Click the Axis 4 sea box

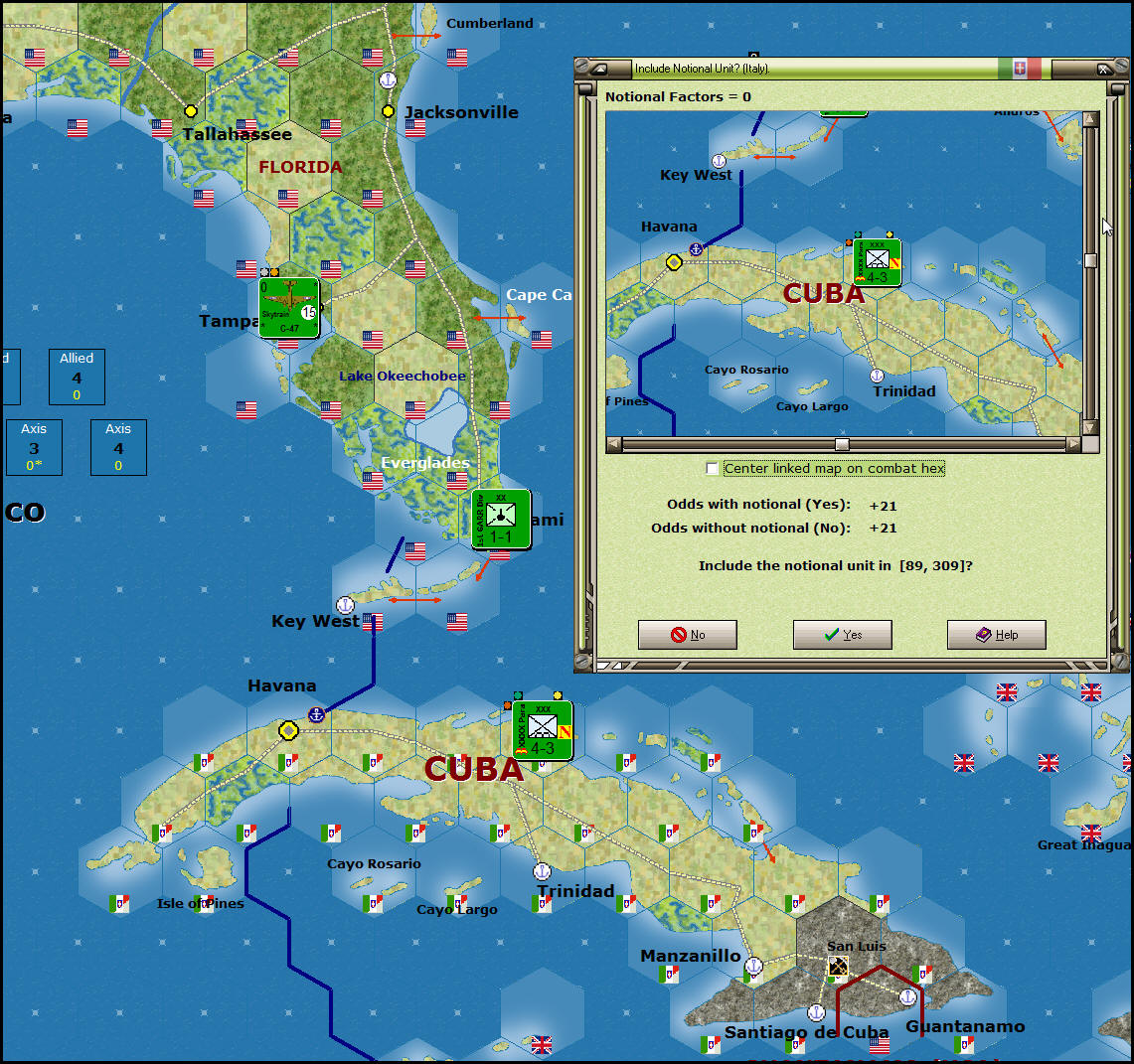[118, 447]
